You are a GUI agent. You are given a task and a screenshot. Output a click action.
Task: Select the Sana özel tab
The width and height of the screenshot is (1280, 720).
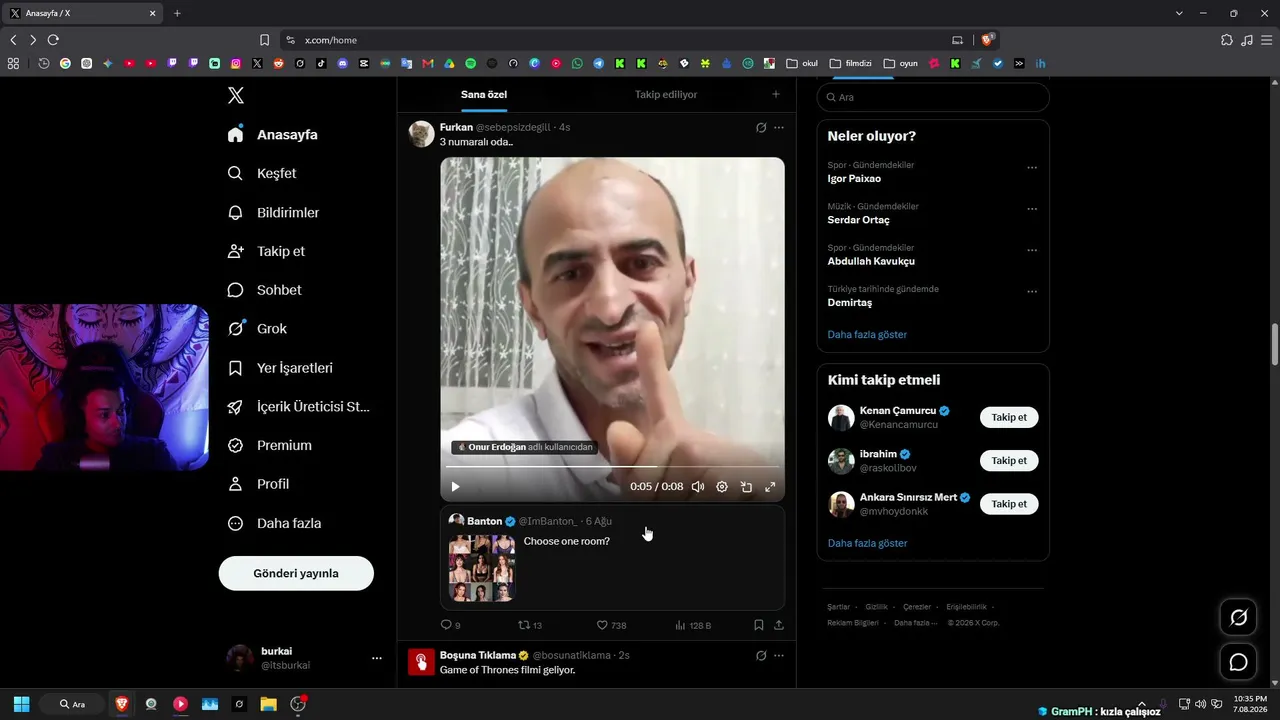[484, 94]
